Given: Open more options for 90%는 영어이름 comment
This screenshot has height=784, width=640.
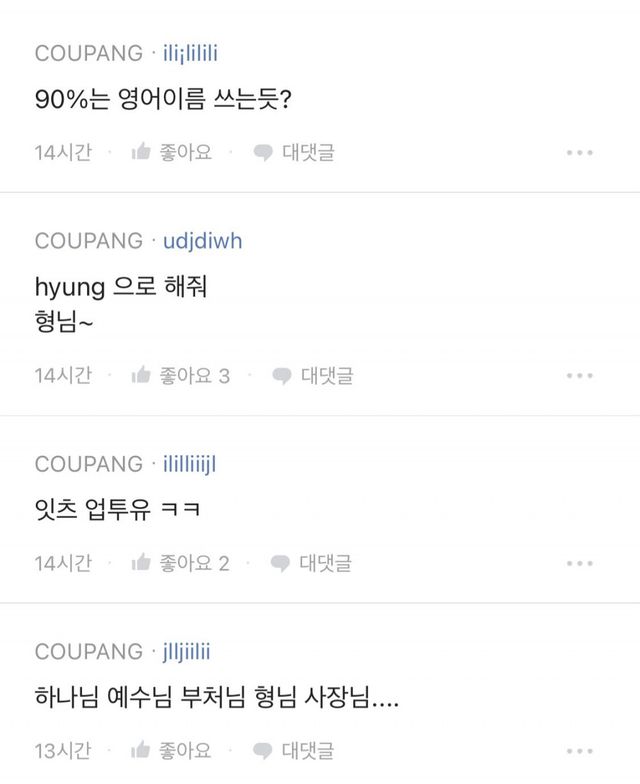Looking at the screenshot, I should (580, 153).
